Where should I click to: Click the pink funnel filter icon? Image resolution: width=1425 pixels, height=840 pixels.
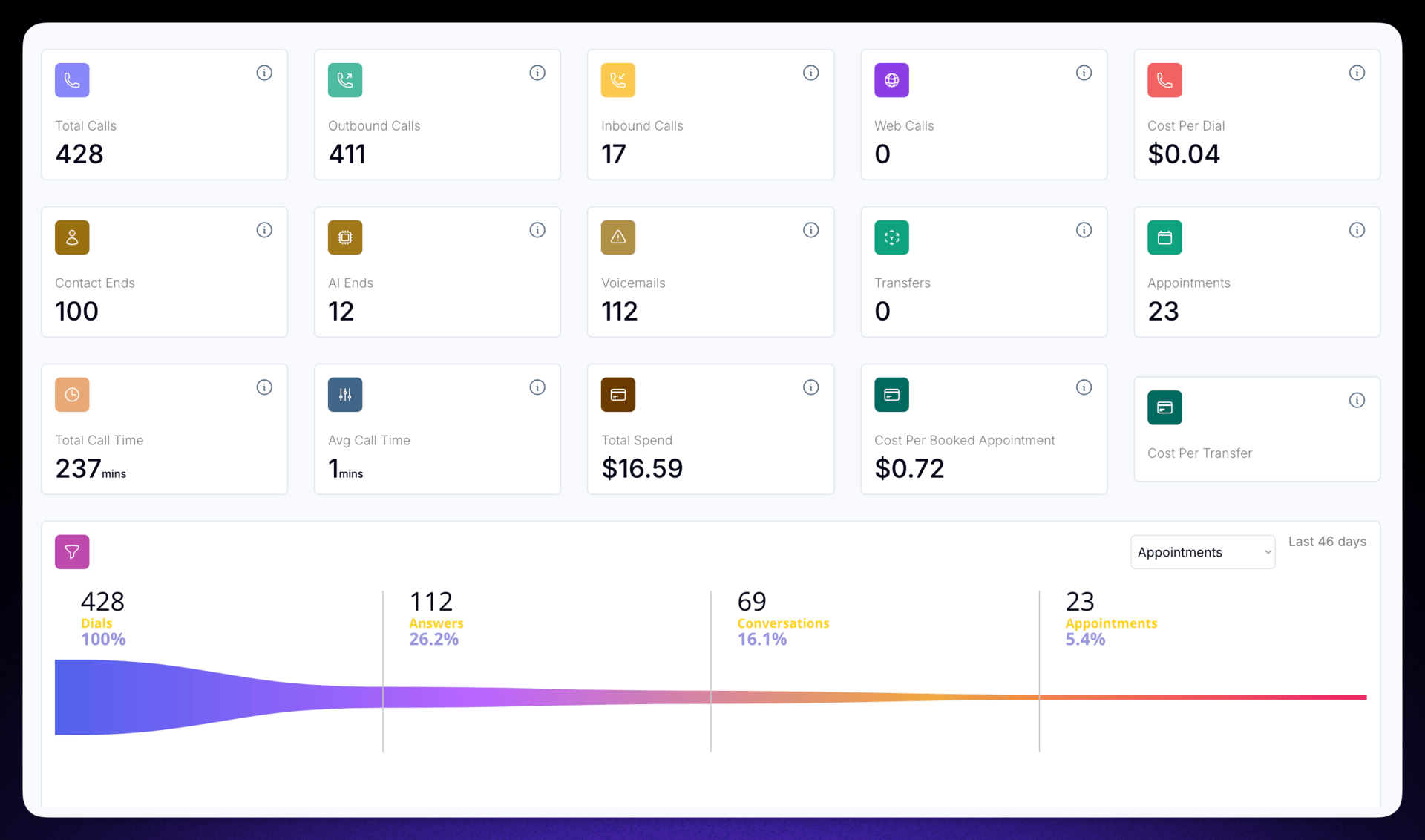click(x=72, y=552)
